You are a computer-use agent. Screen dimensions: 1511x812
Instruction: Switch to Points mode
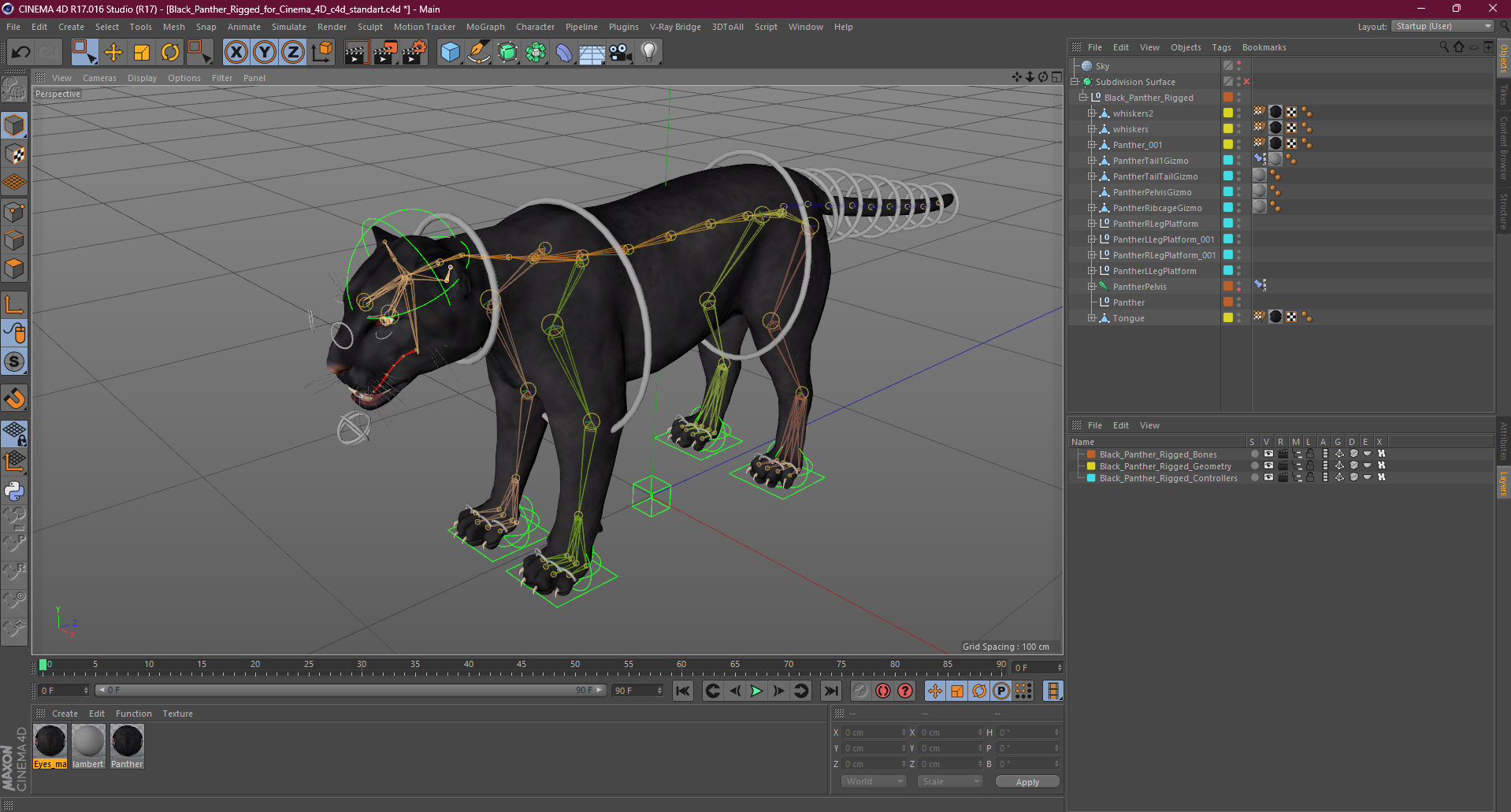coord(14,212)
